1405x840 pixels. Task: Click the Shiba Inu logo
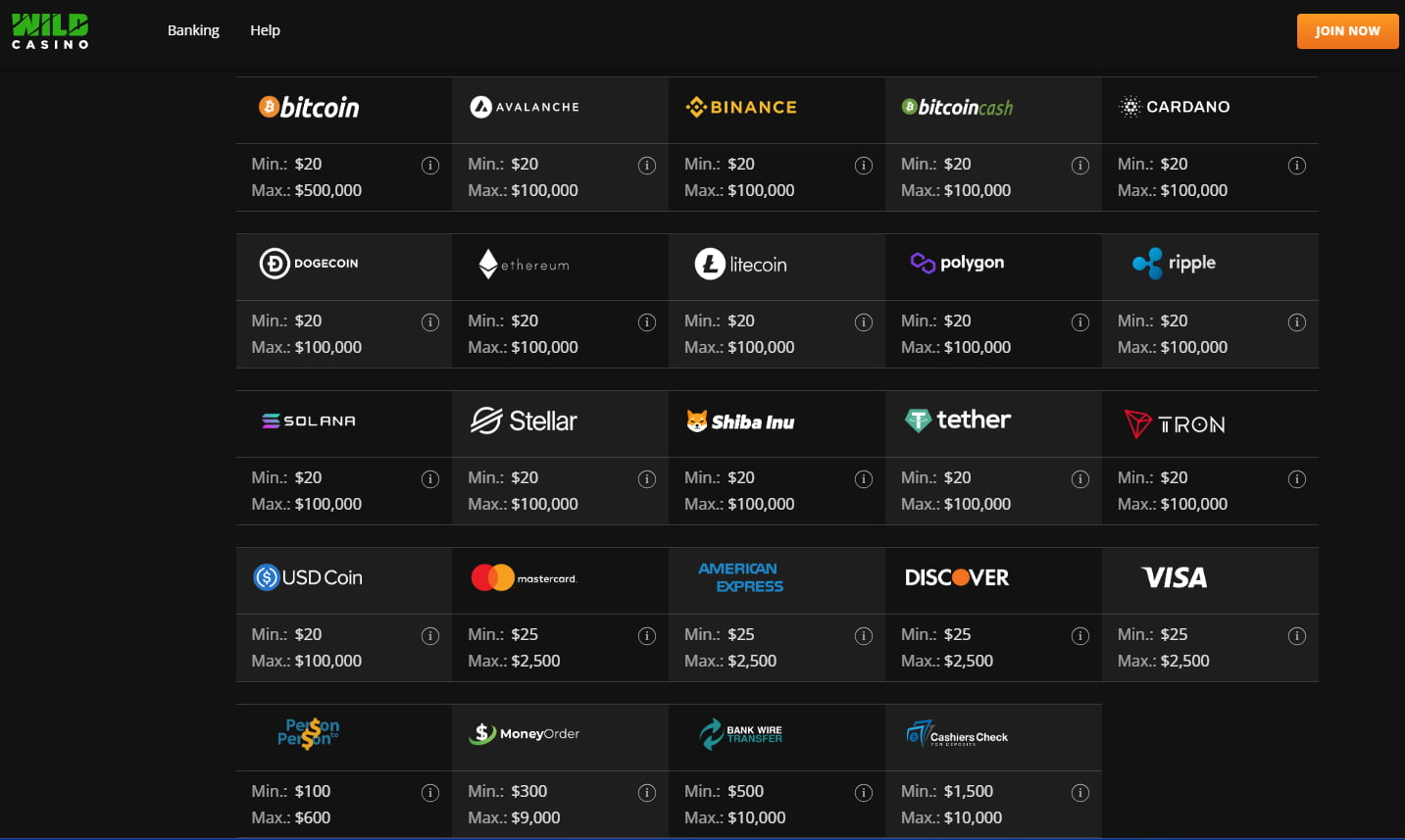740,421
